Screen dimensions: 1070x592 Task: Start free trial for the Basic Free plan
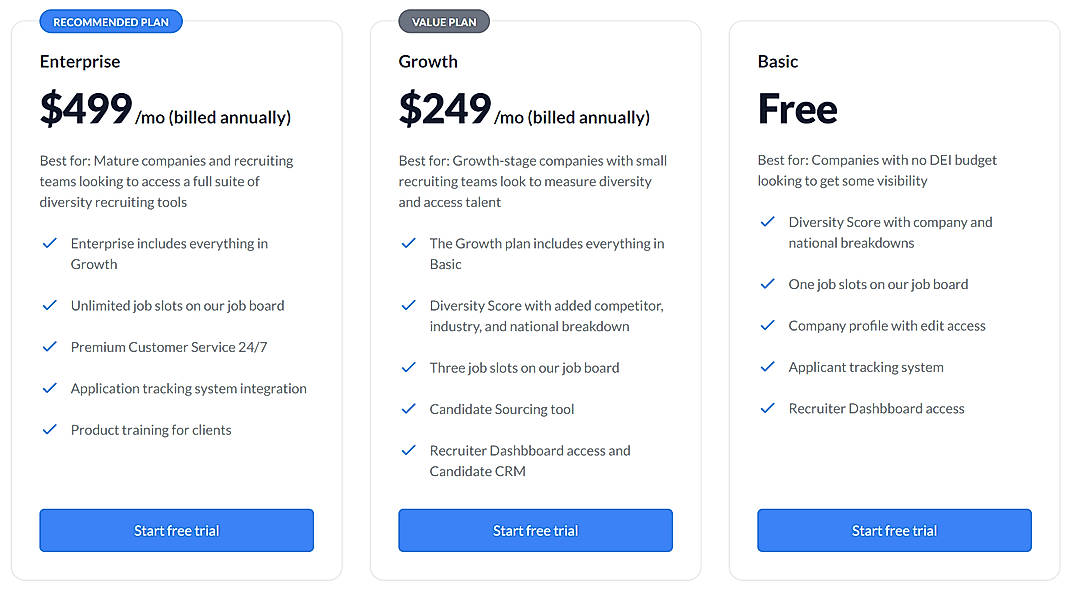point(894,530)
